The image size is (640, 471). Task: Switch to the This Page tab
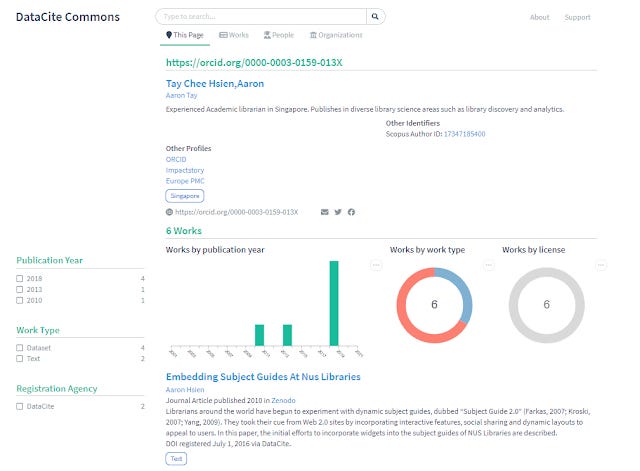tap(185, 35)
